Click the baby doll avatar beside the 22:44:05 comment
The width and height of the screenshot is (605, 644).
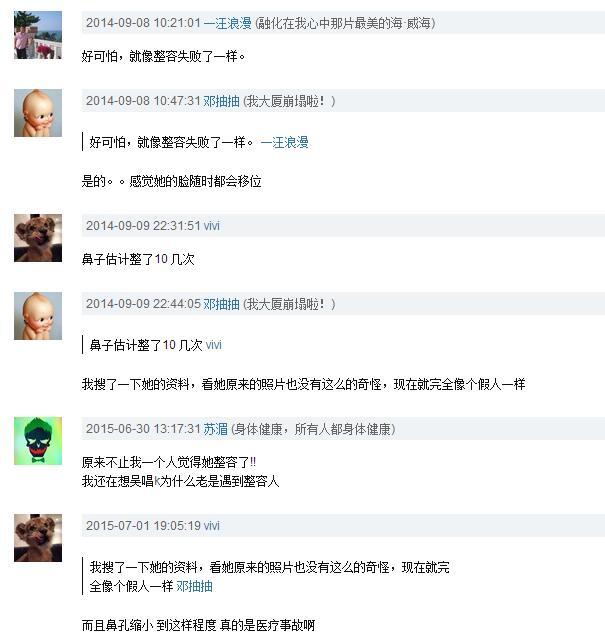click(x=38, y=316)
